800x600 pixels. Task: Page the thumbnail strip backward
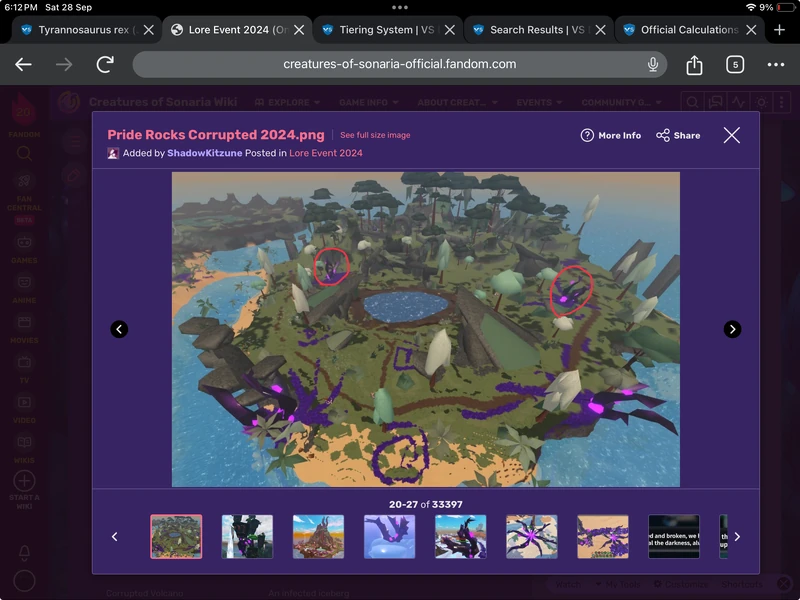click(115, 537)
